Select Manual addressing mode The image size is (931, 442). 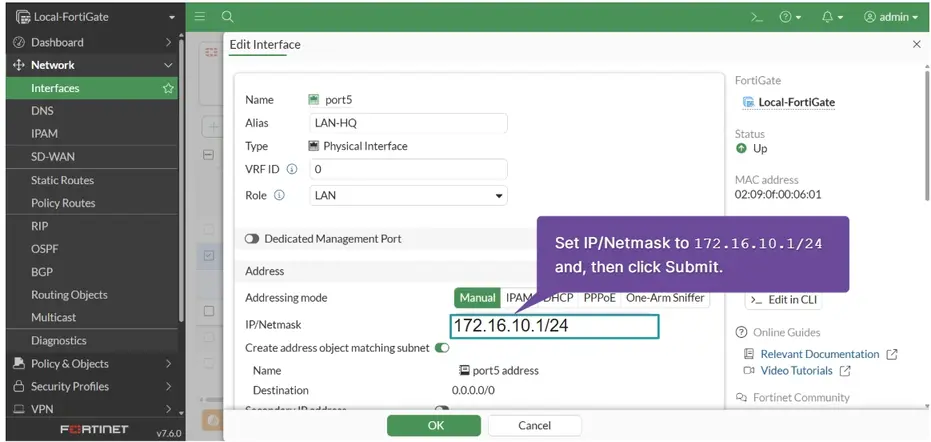477,298
